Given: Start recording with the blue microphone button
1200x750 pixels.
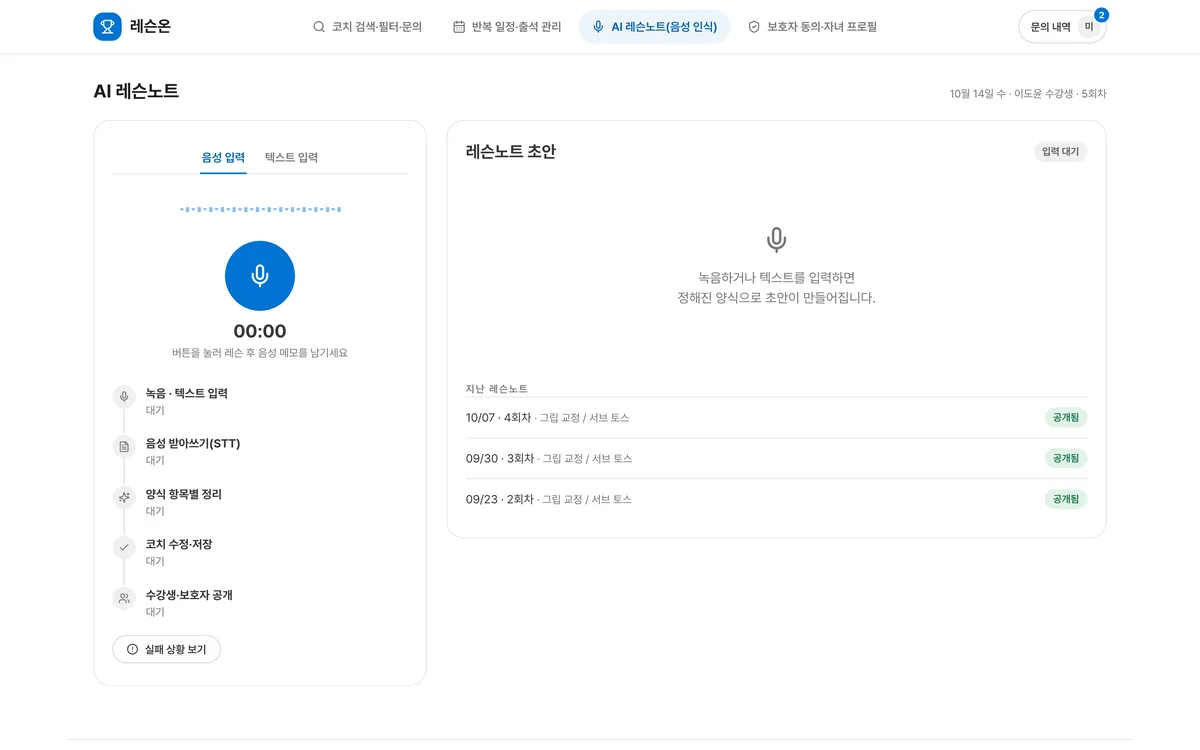Looking at the screenshot, I should click(260, 276).
